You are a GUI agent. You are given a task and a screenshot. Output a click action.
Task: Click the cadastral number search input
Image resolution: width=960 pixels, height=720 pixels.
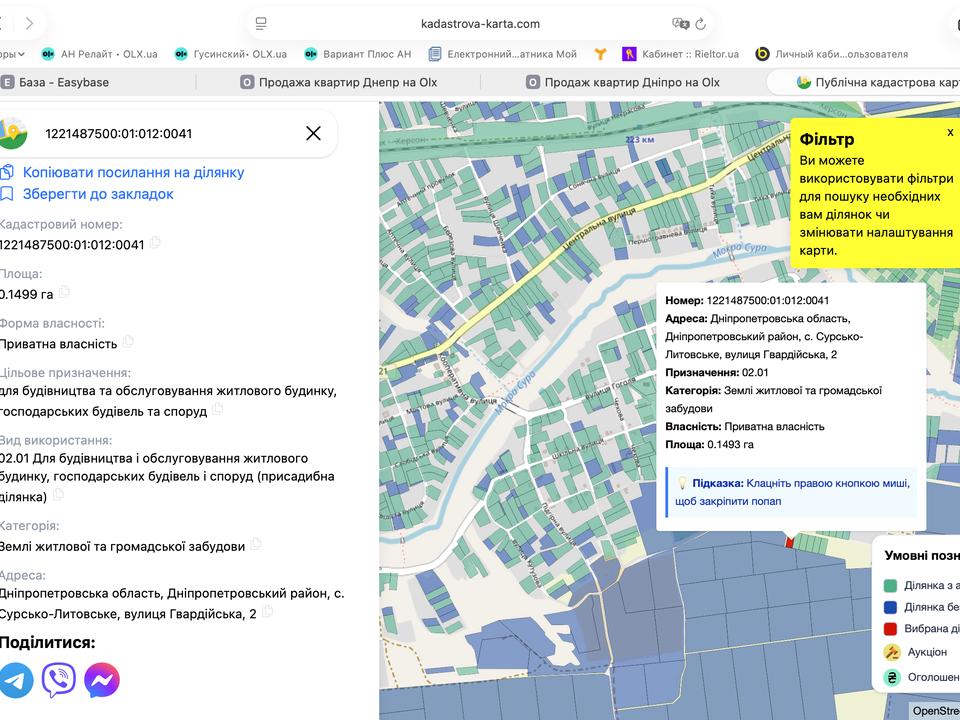coord(165,133)
